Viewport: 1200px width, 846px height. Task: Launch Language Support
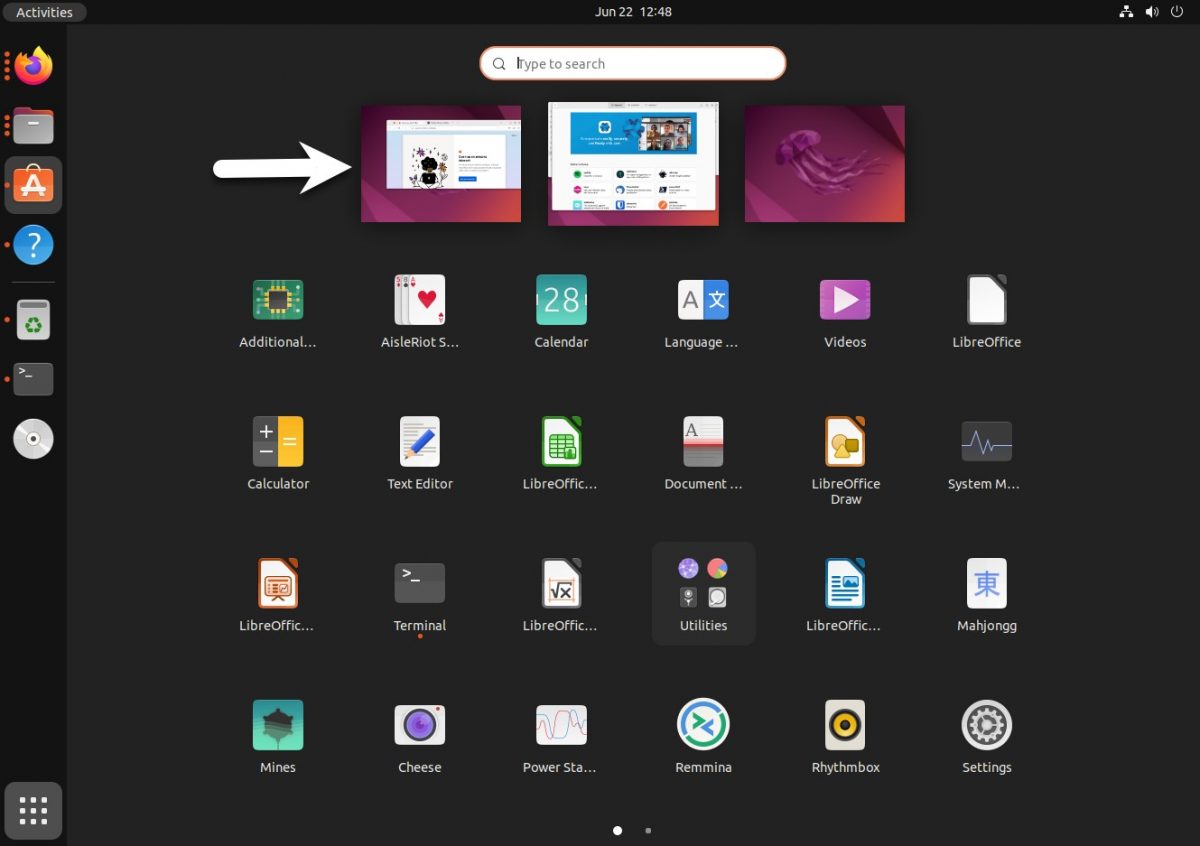[x=703, y=312]
